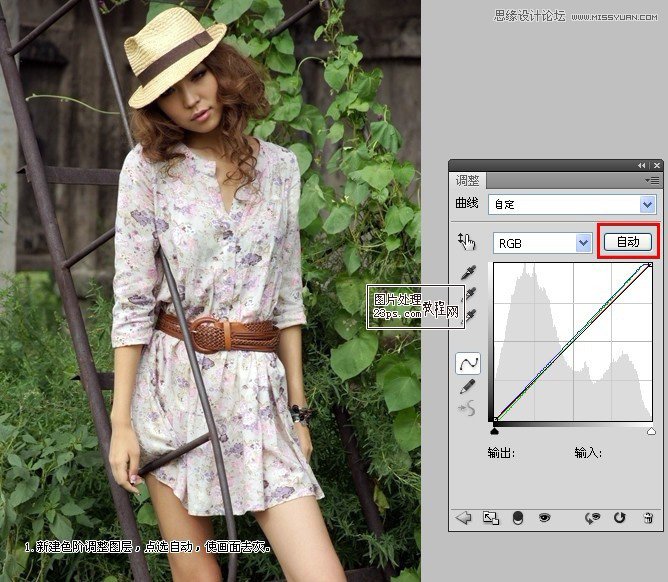This screenshot has height=582, width=668.
Task: Clip the adjustment to the layer below
Action: click(x=518, y=518)
